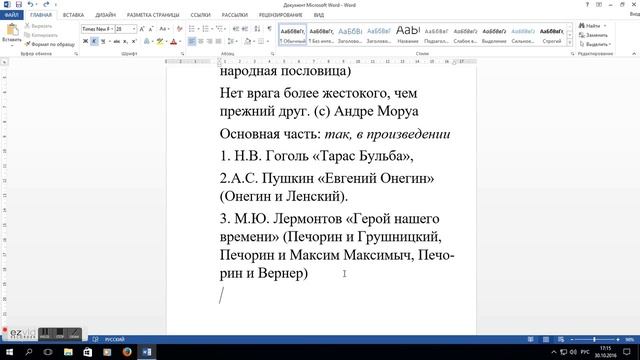Sort the selected paragraphs
This screenshot has height=360, width=640.
[257, 29]
